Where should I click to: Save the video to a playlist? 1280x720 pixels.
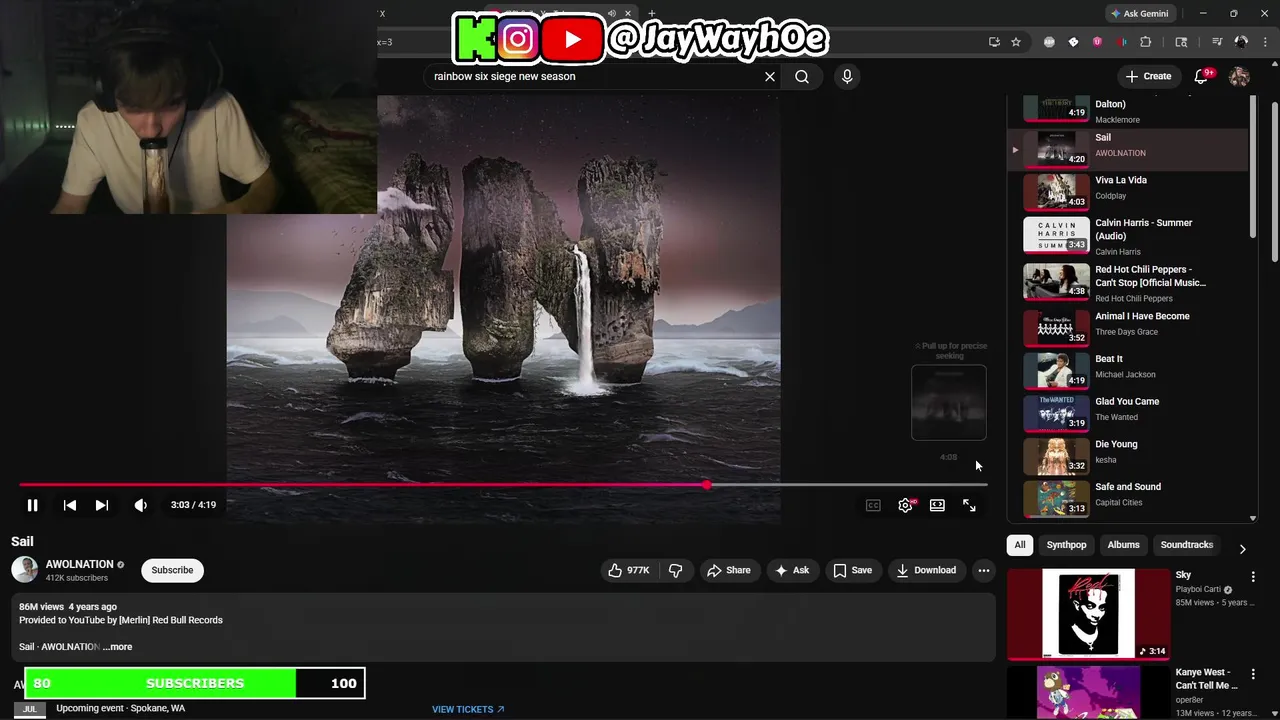pyautogui.click(x=852, y=570)
